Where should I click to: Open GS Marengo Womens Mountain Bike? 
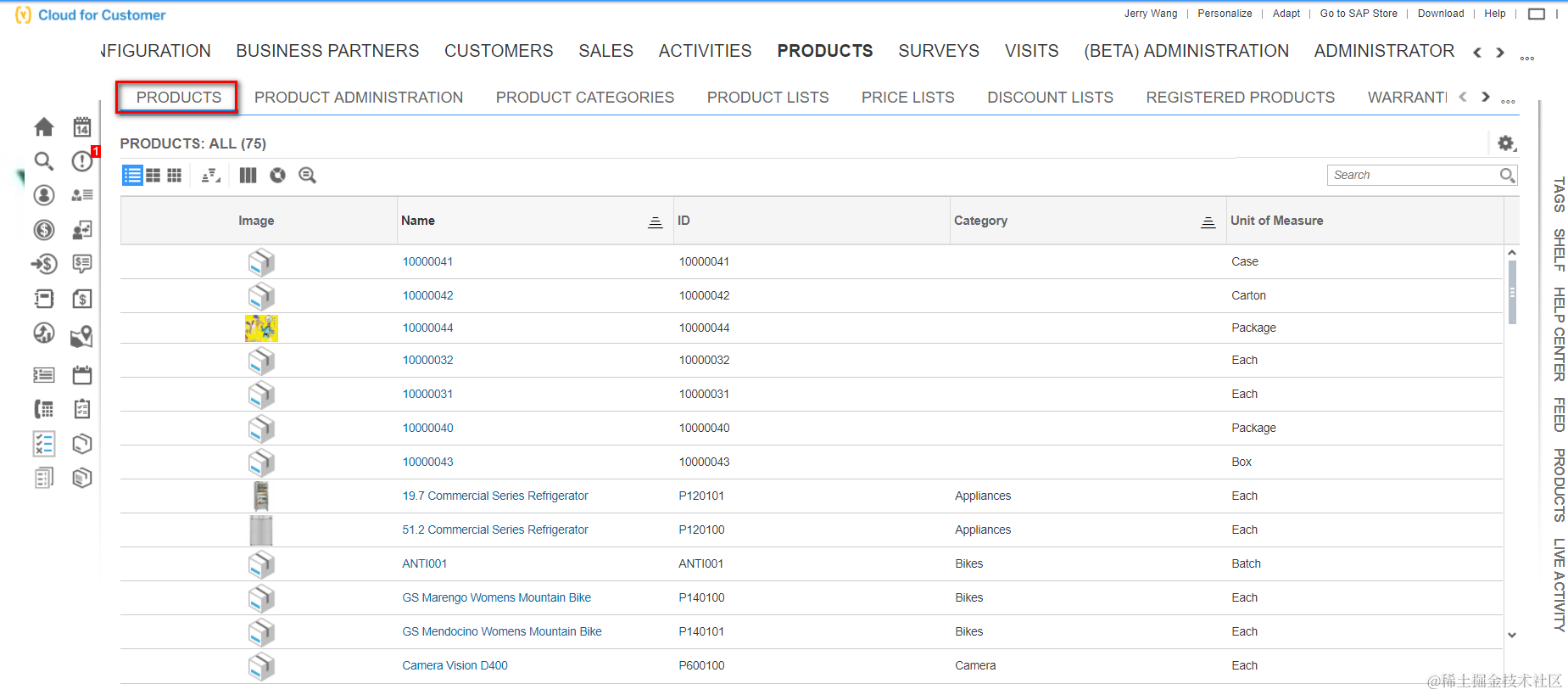[x=497, y=597]
